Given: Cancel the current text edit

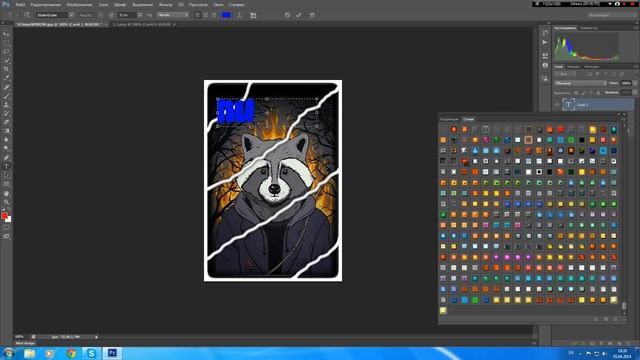Looking at the screenshot, I should [x=287, y=15].
